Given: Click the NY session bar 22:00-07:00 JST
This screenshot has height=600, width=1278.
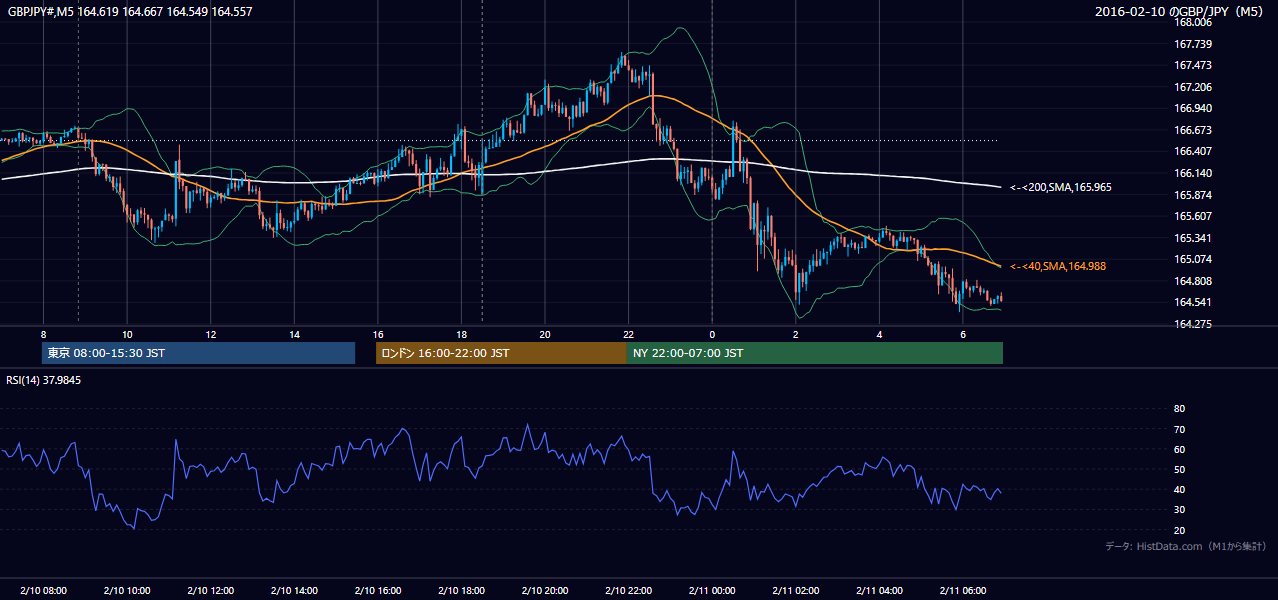Looking at the screenshot, I should 815,353.
